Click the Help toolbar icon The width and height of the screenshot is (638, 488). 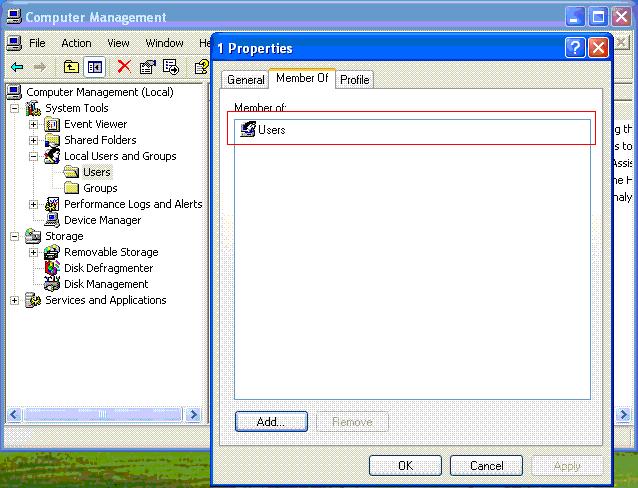coord(202,67)
